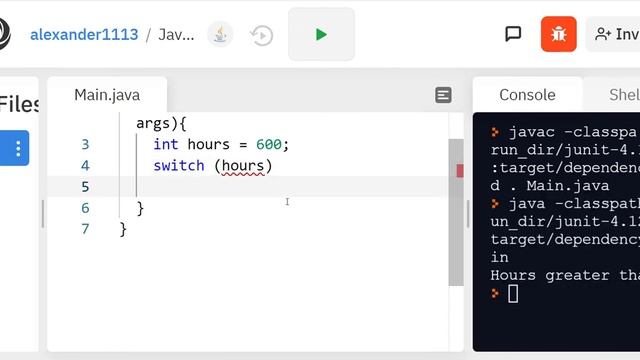Click the splitter between files and editor
Screen dimensions: 640x360
[43, 213]
